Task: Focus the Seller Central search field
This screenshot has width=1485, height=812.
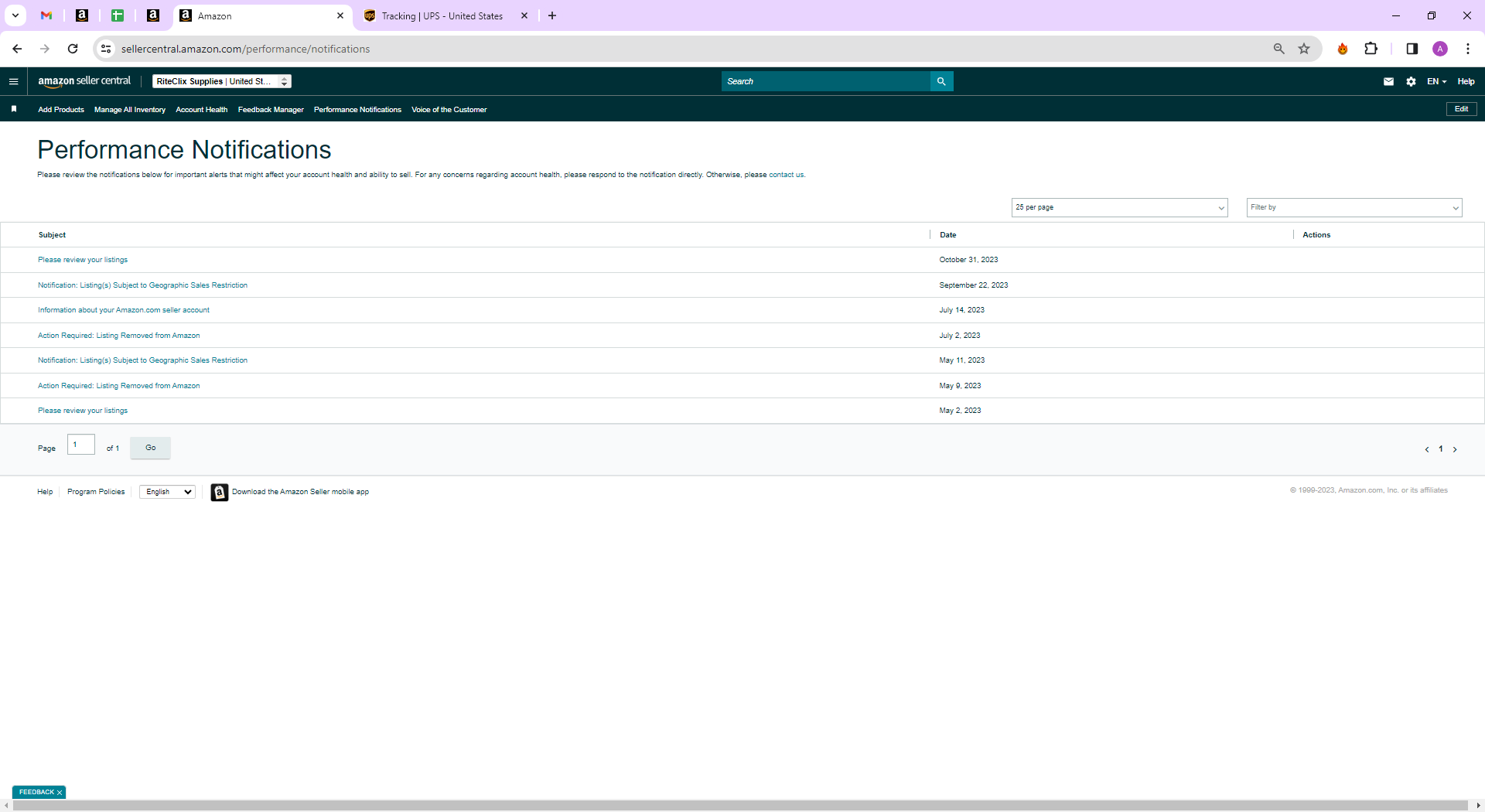Action: 826,81
